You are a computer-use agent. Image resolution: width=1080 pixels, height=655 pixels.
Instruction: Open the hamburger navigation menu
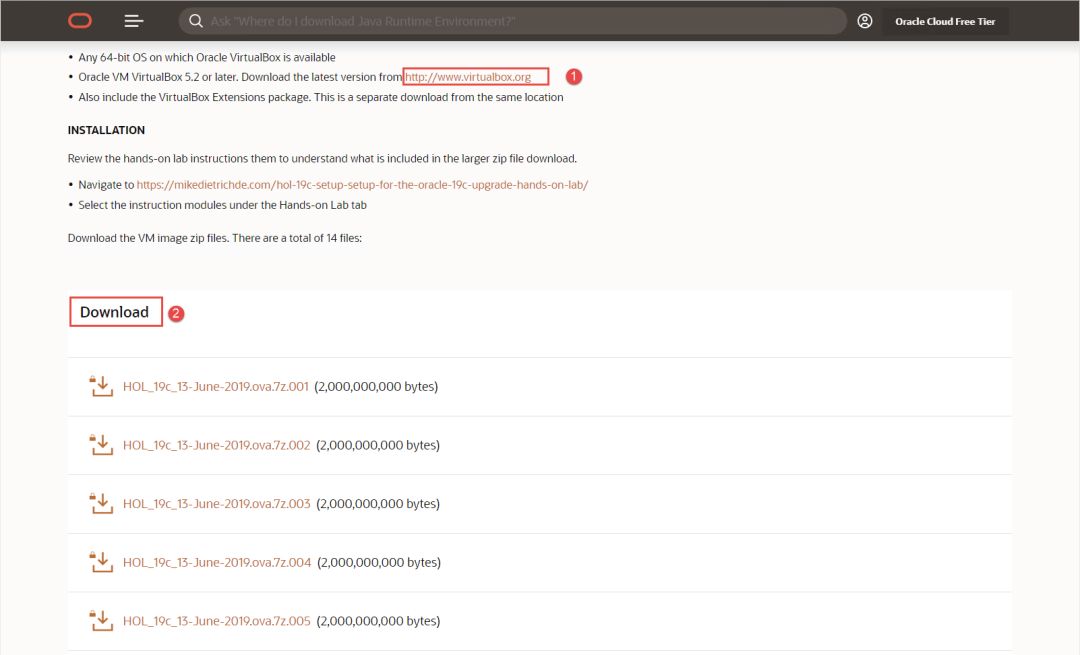134,21
